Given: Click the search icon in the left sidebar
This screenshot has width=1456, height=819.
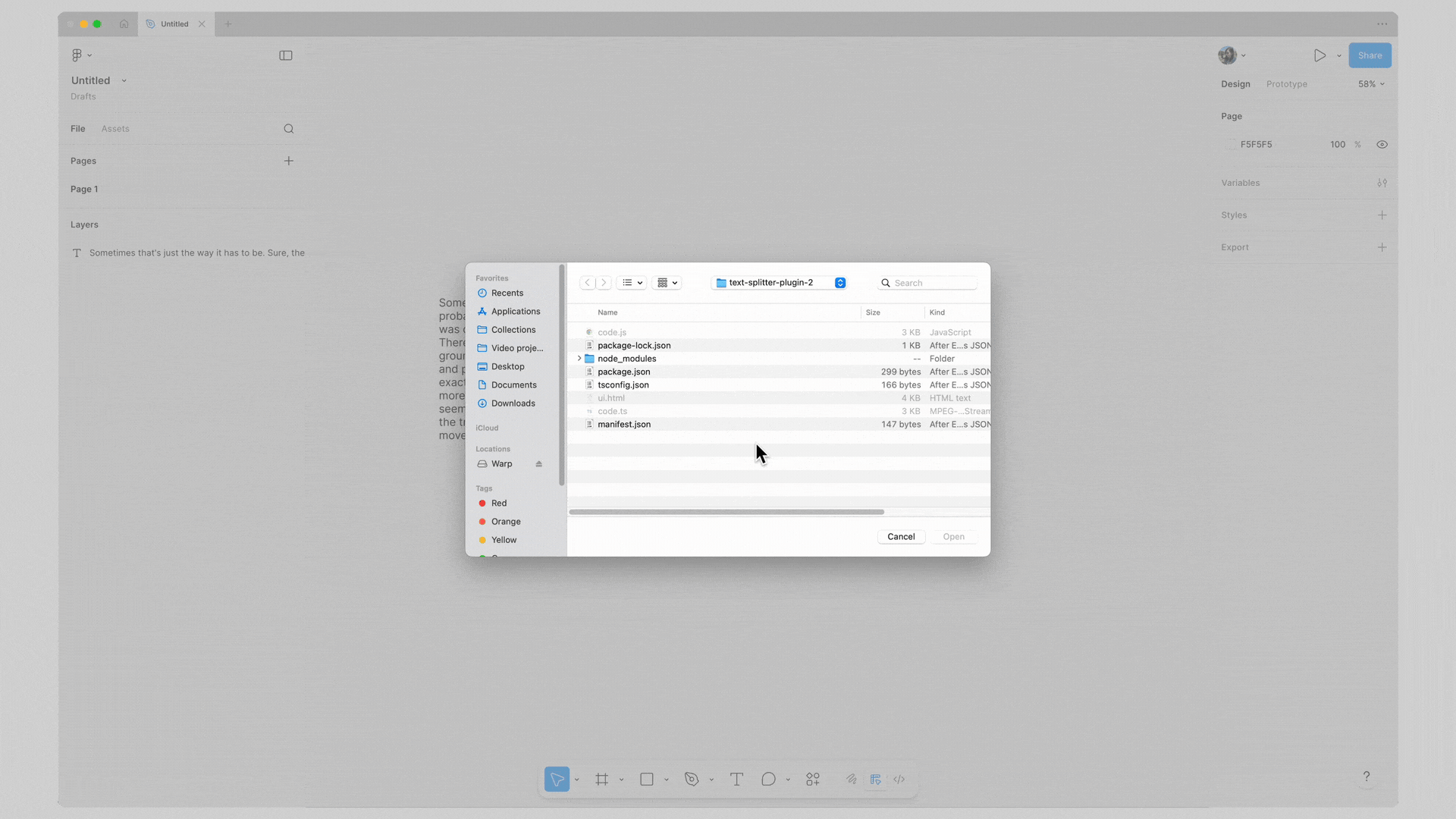Looking at the screenshot, I should coord(288,128).
